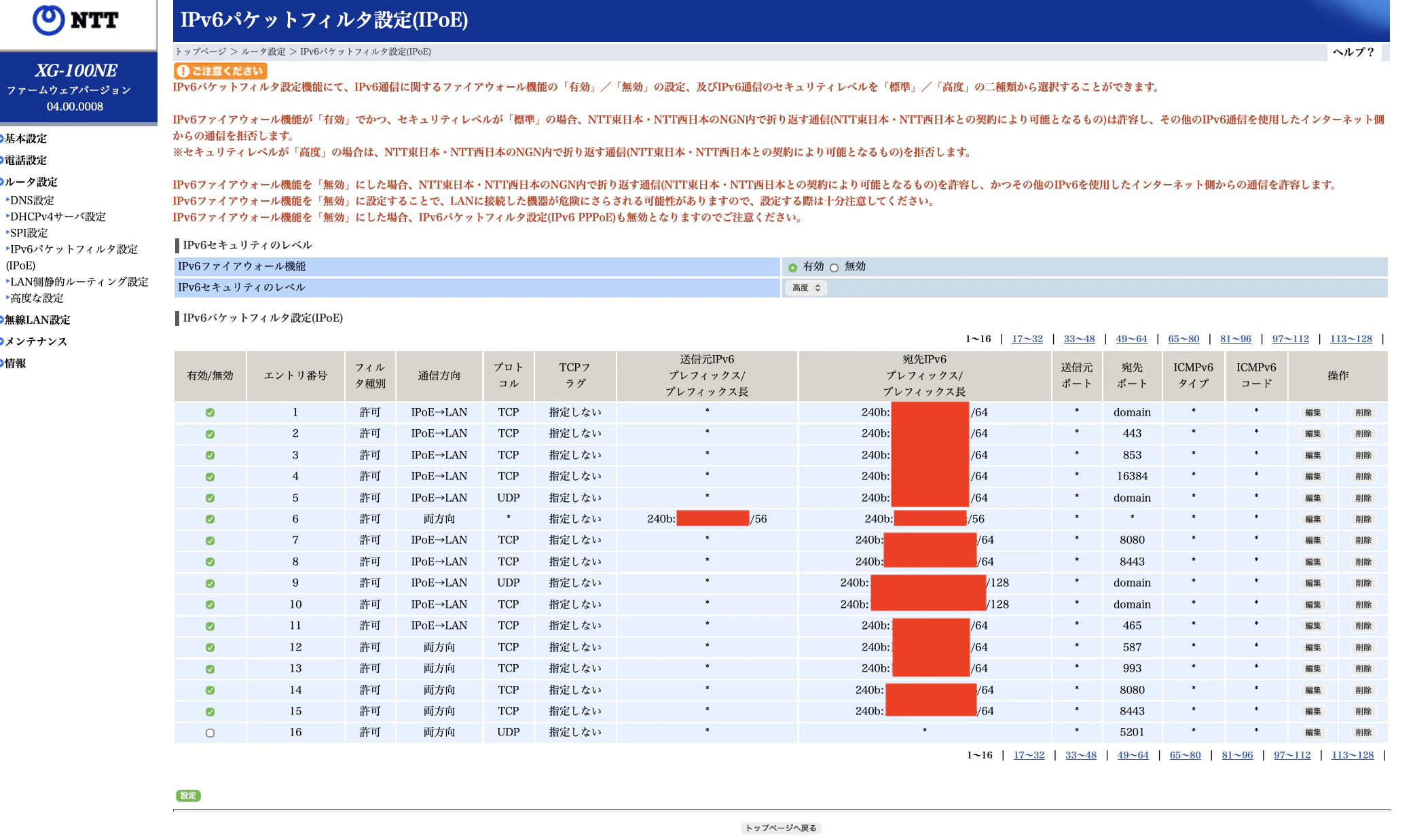1413x840 pixels.
Task: Click the 宛先ポート column header
Action: (x=1132, y=376)
